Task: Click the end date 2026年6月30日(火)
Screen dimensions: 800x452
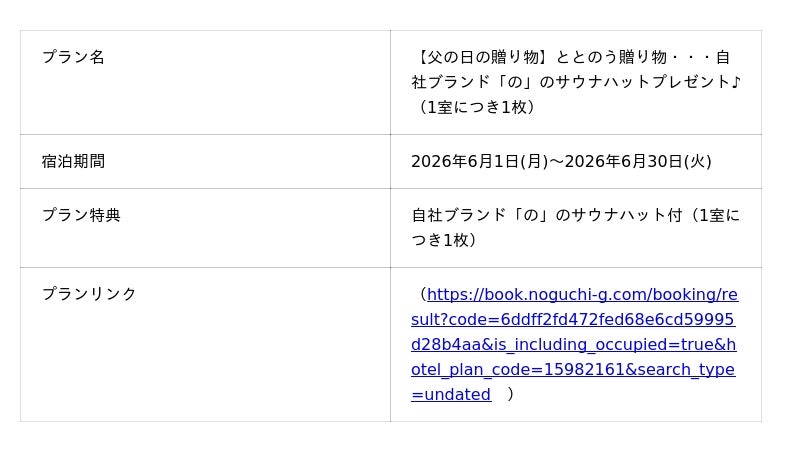Action: click(638, 161)
